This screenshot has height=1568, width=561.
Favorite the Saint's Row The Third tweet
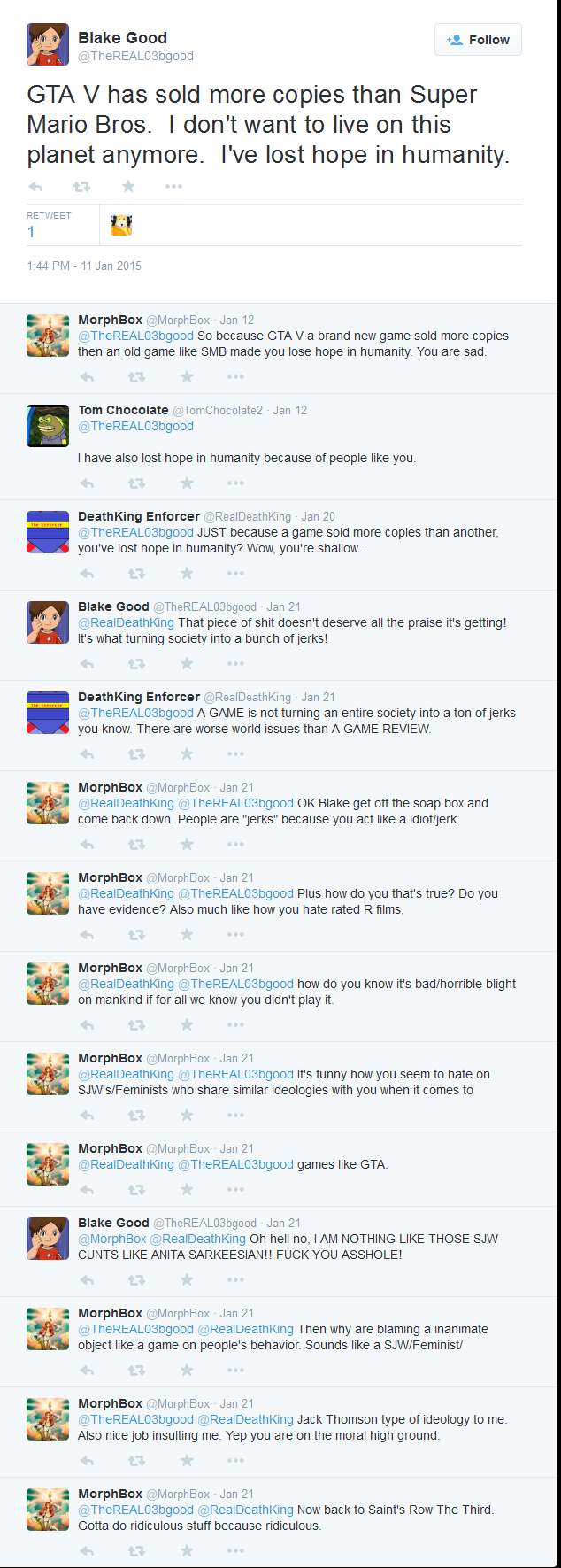[187, 1551]
